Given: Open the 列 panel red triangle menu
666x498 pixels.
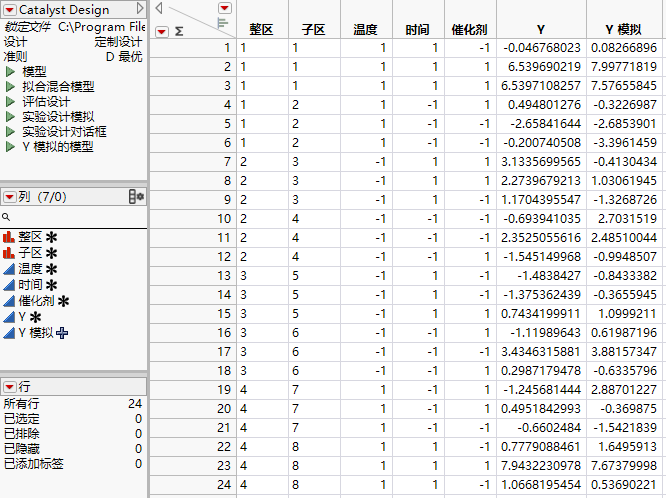Looking at the screenshot, I should click(x=9, y=197).
